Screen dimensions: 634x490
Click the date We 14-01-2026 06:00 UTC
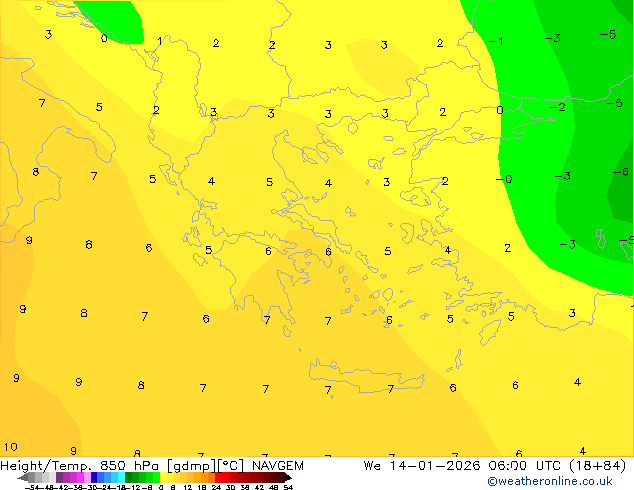pyautogui.click(x=463, y=466)
